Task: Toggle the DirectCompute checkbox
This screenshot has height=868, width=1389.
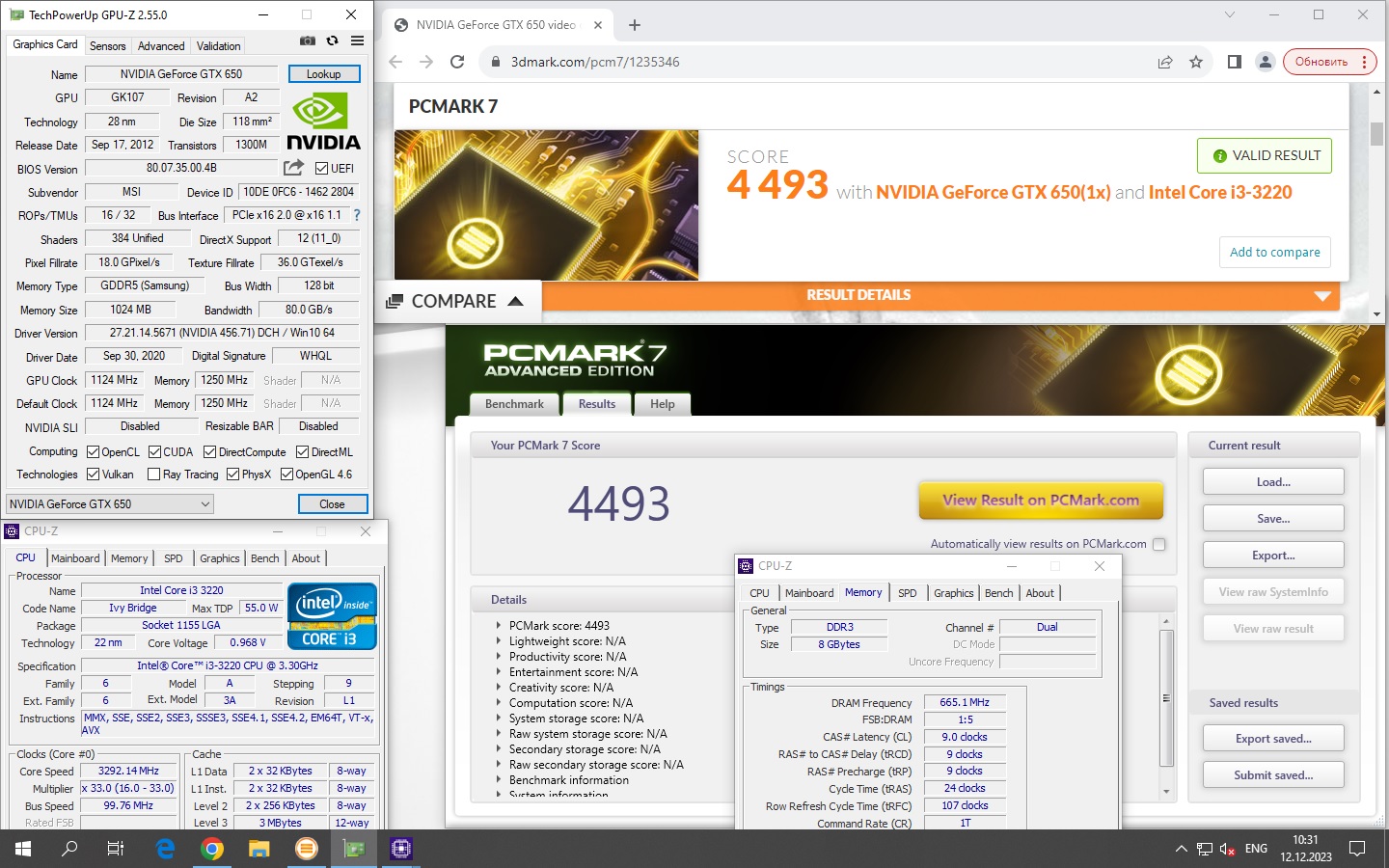Action: [x=209, y=451]
